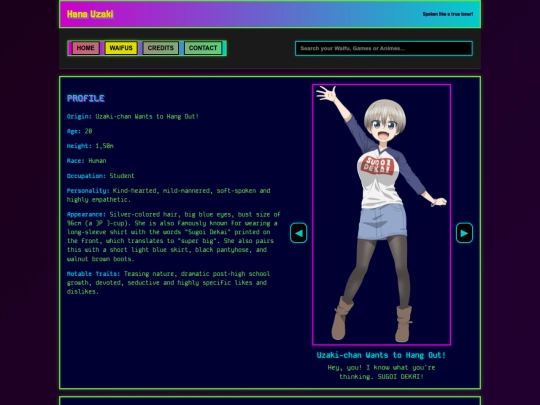Viewport: 540px width, 405px height.
Task: Click the previous image arrow button
Action: coord(299,233)
